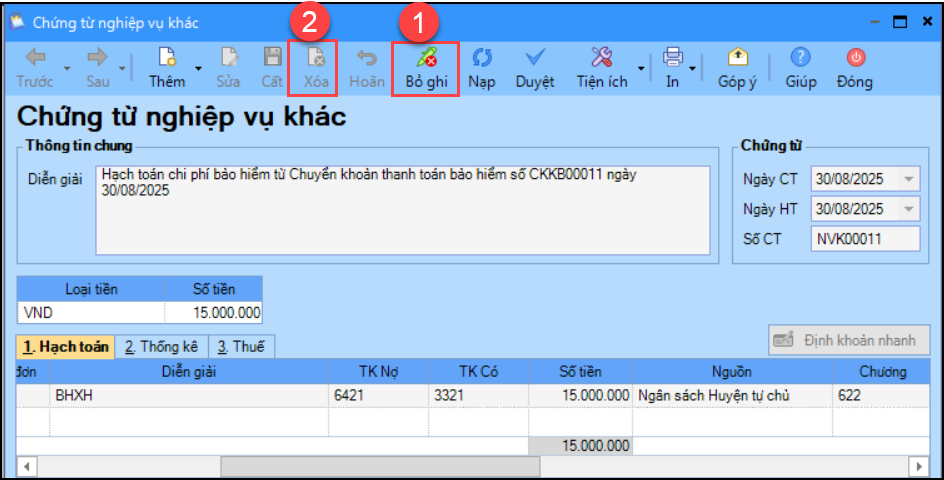Maximize the Chứng từ nghiệp vụ khác window
This screenshot has width=944, height=480.
[900, 22]
